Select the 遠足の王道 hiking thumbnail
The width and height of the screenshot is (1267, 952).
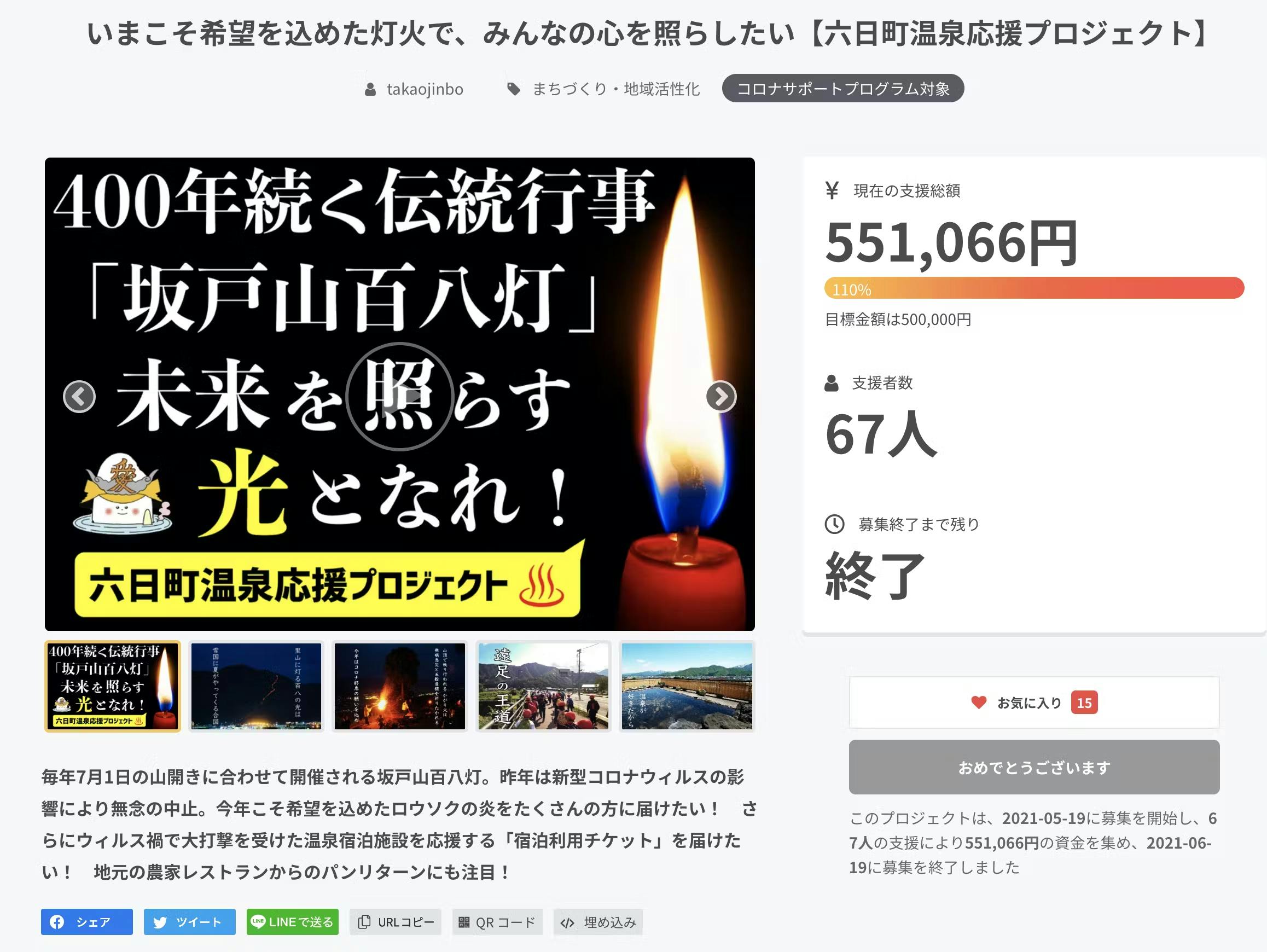(x=544, y=686)
